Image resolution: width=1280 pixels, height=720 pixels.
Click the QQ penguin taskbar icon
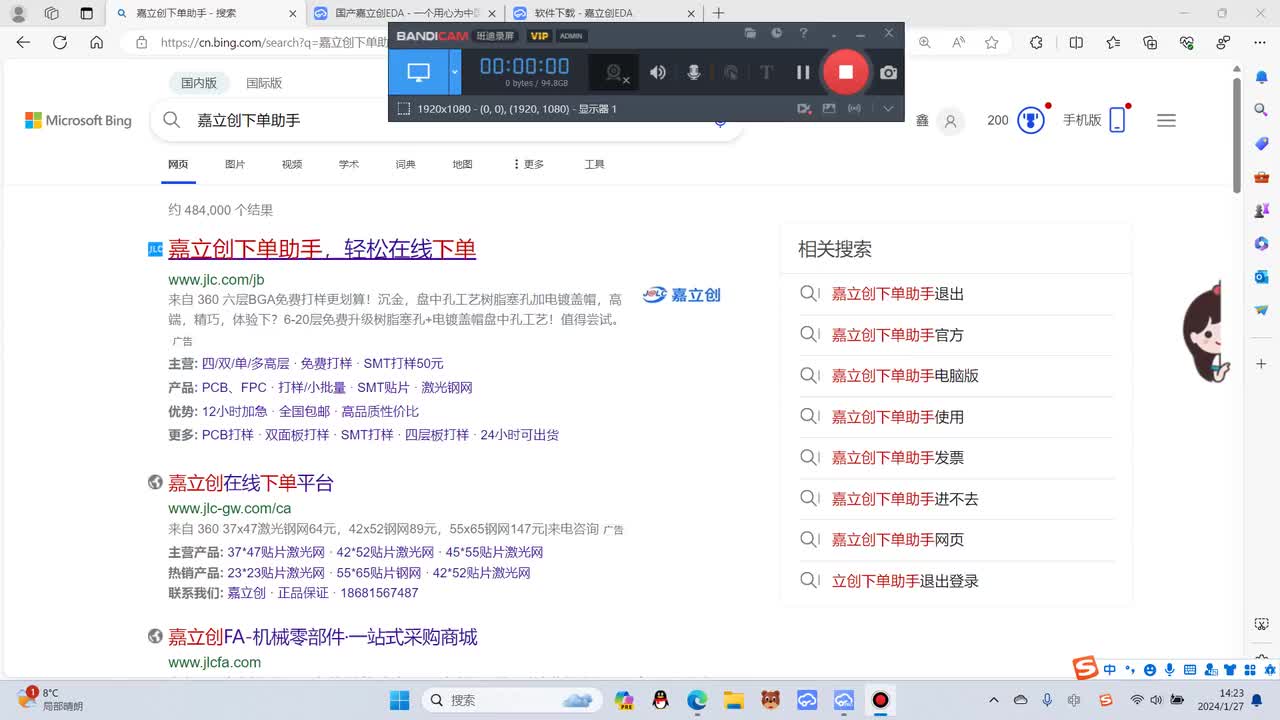click(660, 700)
